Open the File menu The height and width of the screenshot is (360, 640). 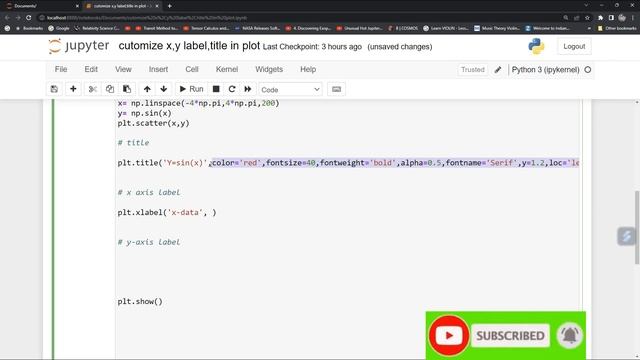click(x=61, y=69)
